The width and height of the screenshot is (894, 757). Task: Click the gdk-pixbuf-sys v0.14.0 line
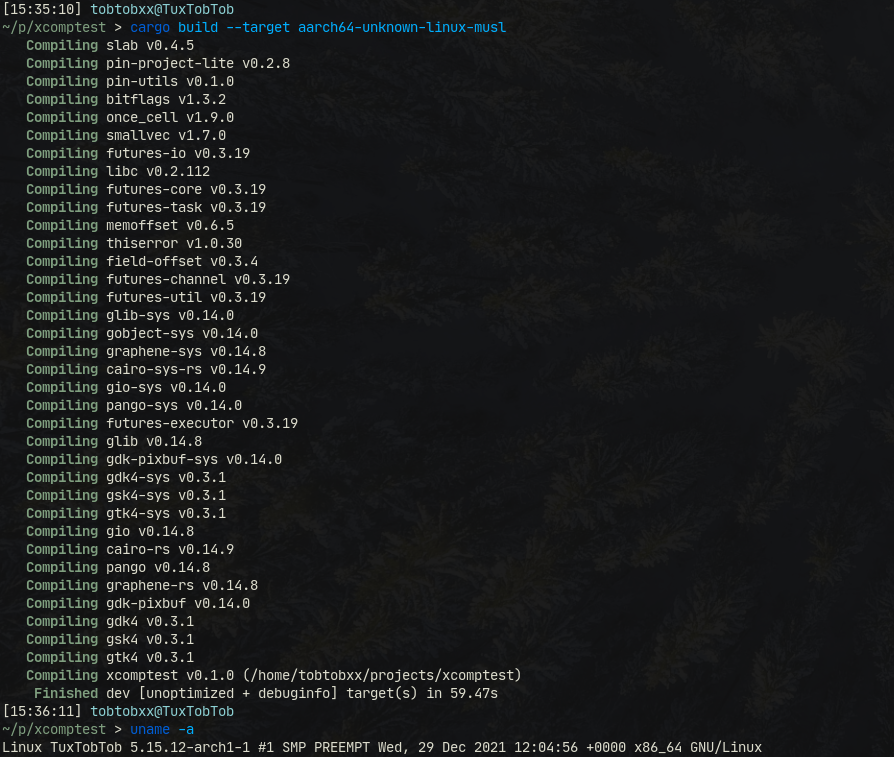coord(154,459)
